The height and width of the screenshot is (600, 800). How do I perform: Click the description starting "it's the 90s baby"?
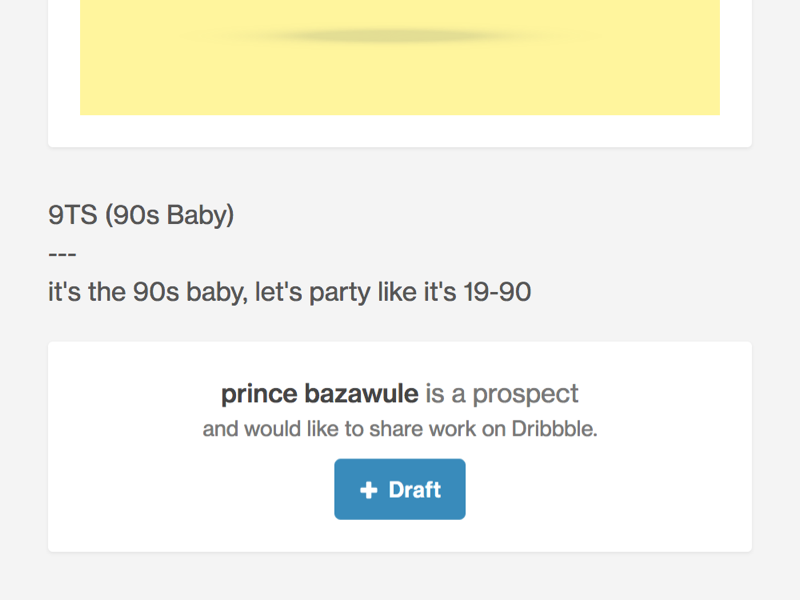coord(289,293)
